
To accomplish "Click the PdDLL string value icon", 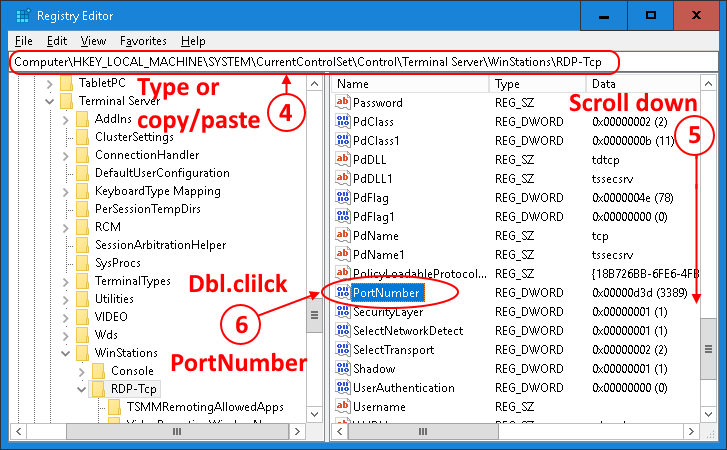I will click(343, 159).
